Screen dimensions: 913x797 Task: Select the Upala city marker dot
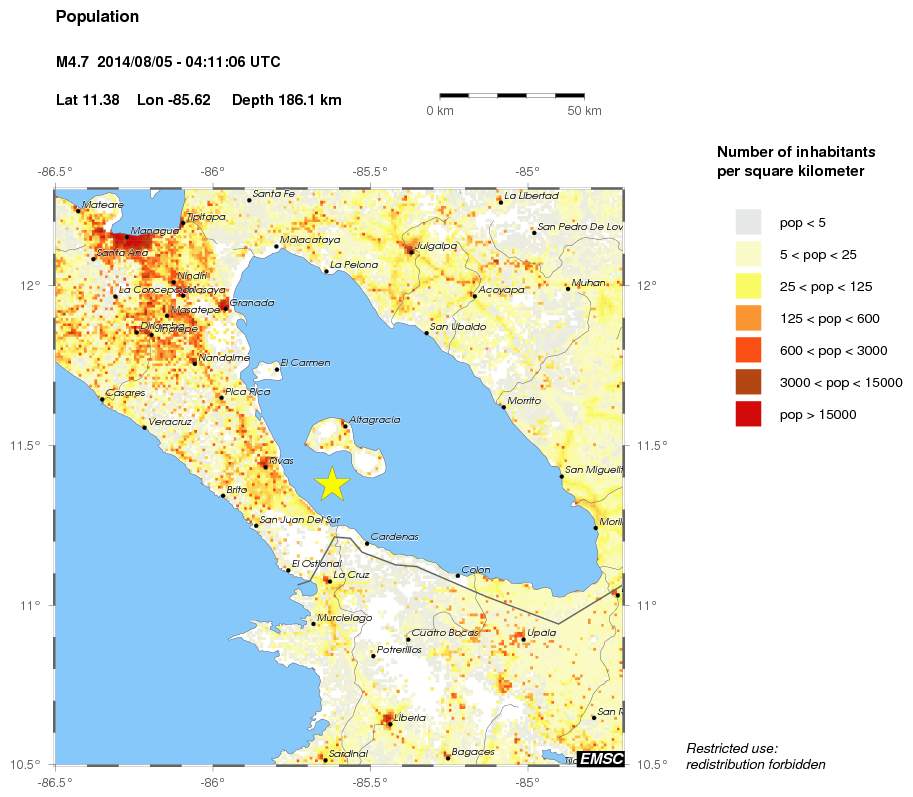click(522, 638)
